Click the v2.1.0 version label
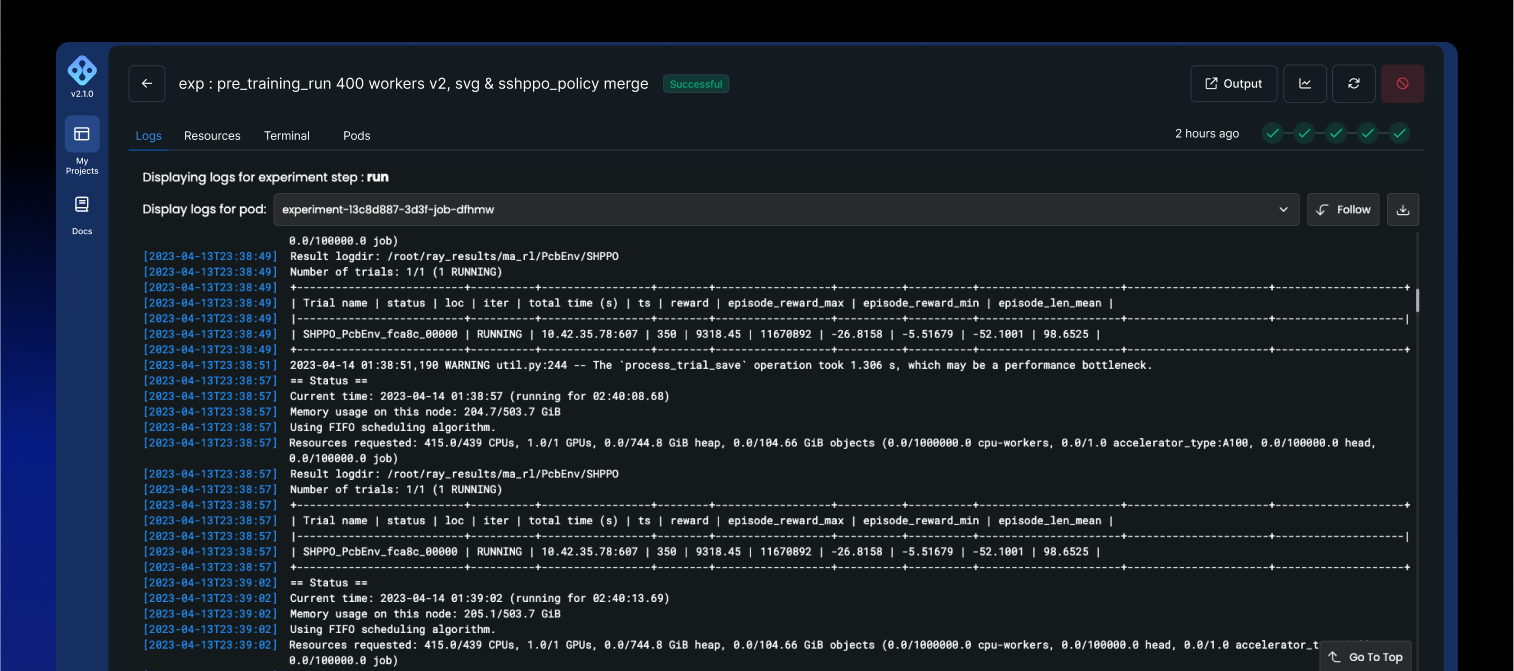 click(x=82, y=94)
